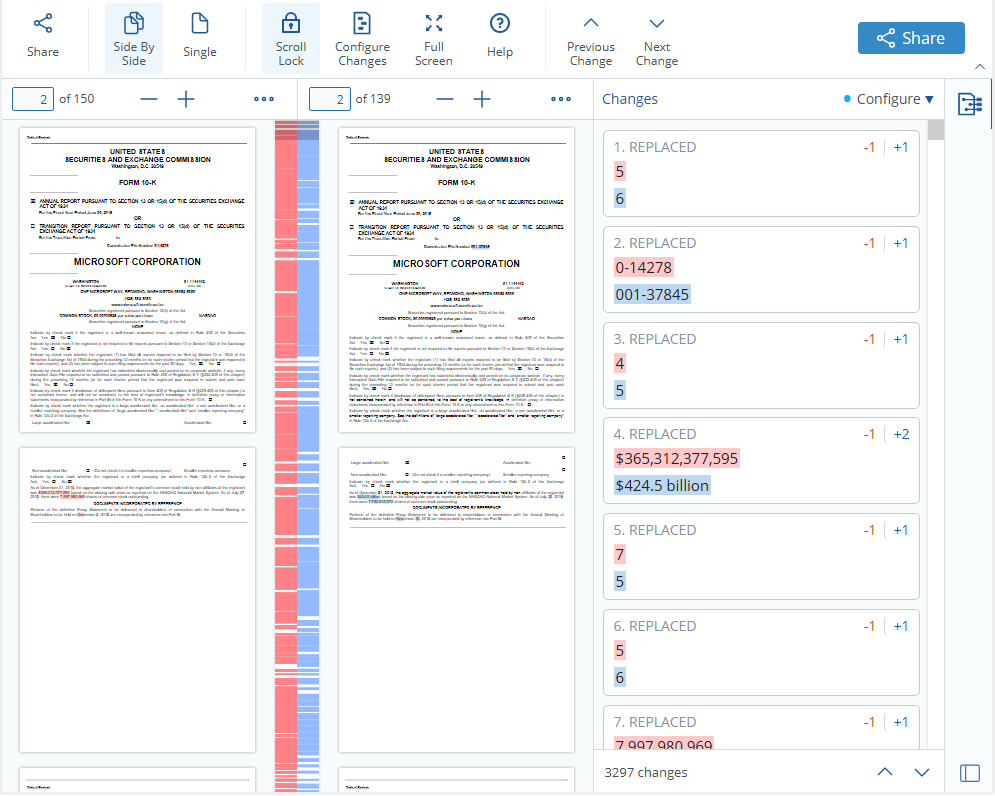Select change 5 replacing 7 with 5
The height and width of the screenshot is (796, 995).
click(761, 556)
